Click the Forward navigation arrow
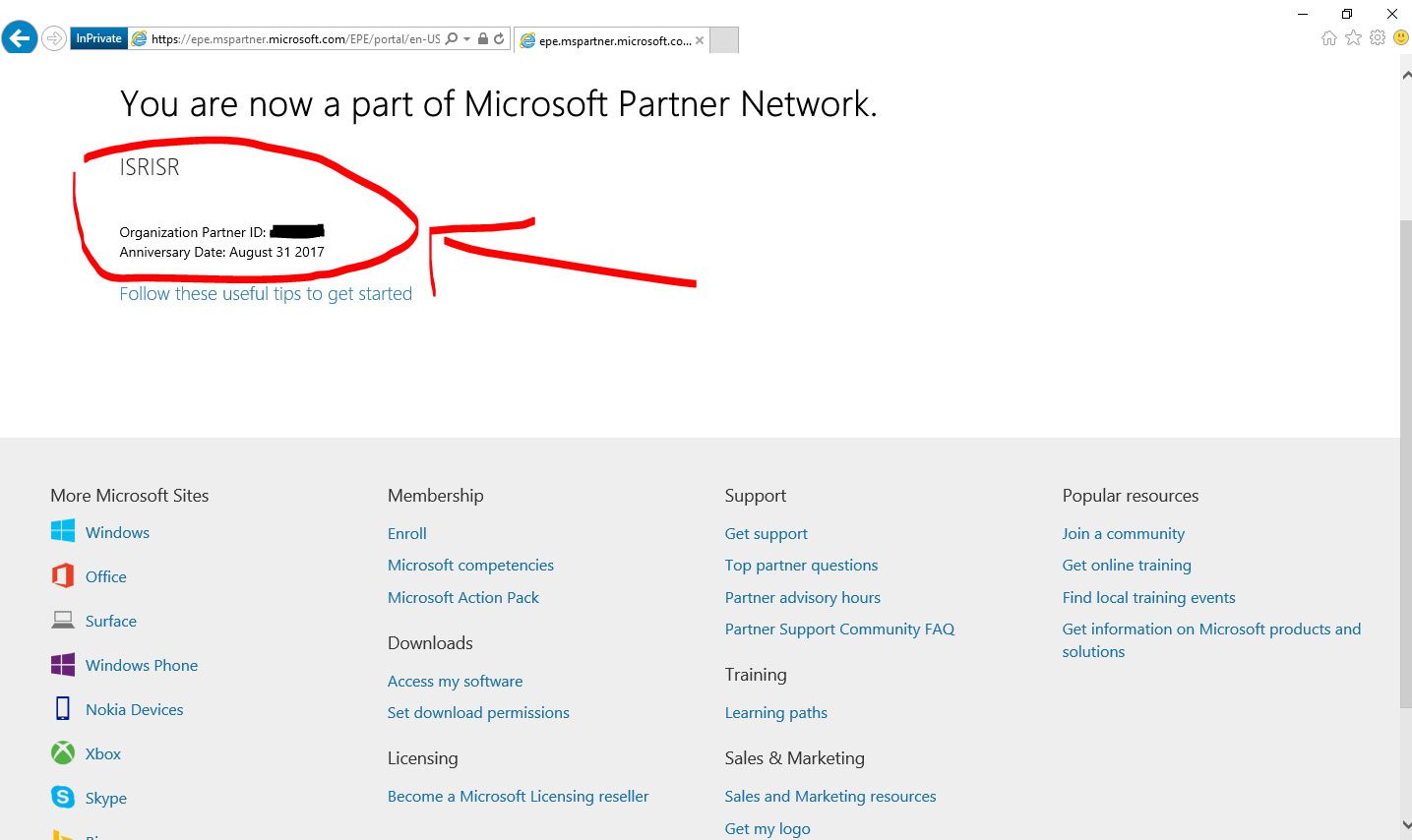 54,39
